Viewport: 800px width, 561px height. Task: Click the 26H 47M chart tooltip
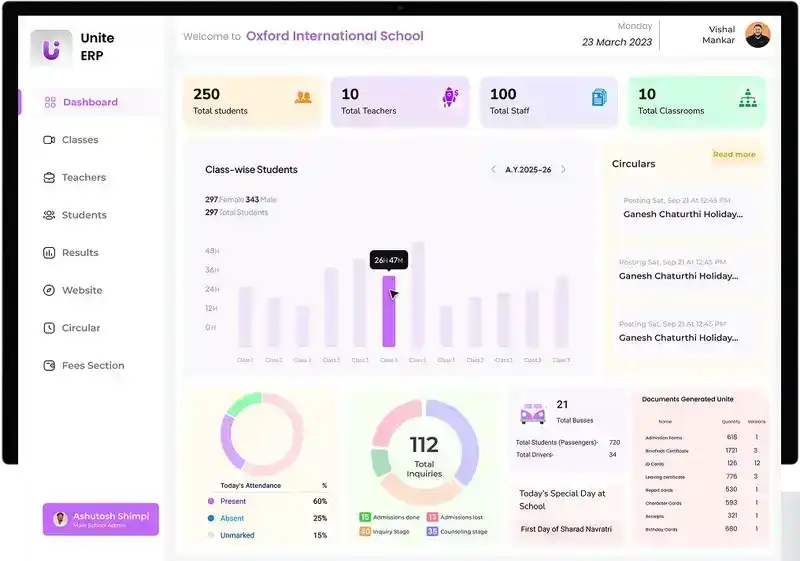tap(389, 260)
